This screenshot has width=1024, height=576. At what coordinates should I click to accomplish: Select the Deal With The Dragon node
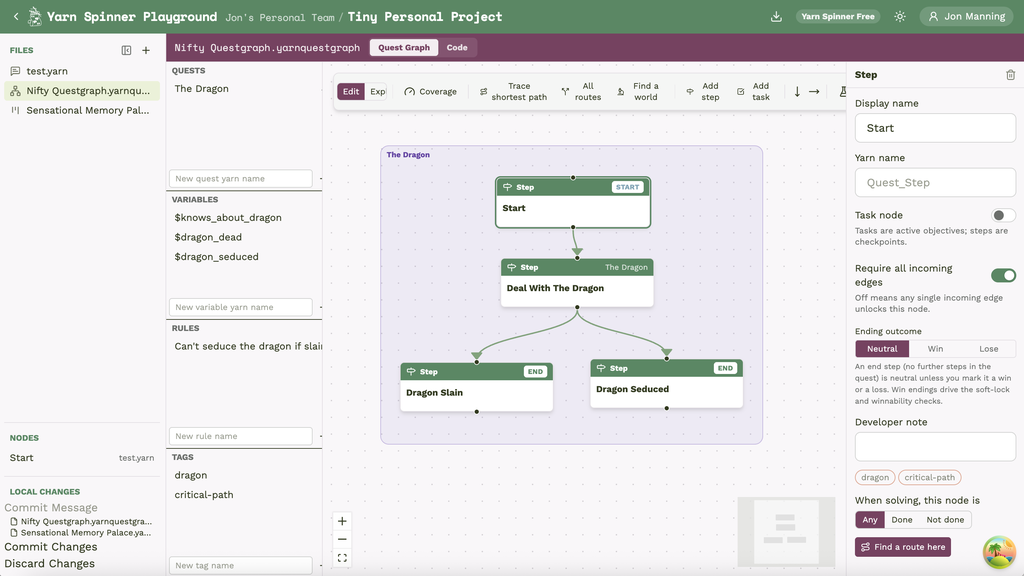pyautogui.click(x=577, y=283)
